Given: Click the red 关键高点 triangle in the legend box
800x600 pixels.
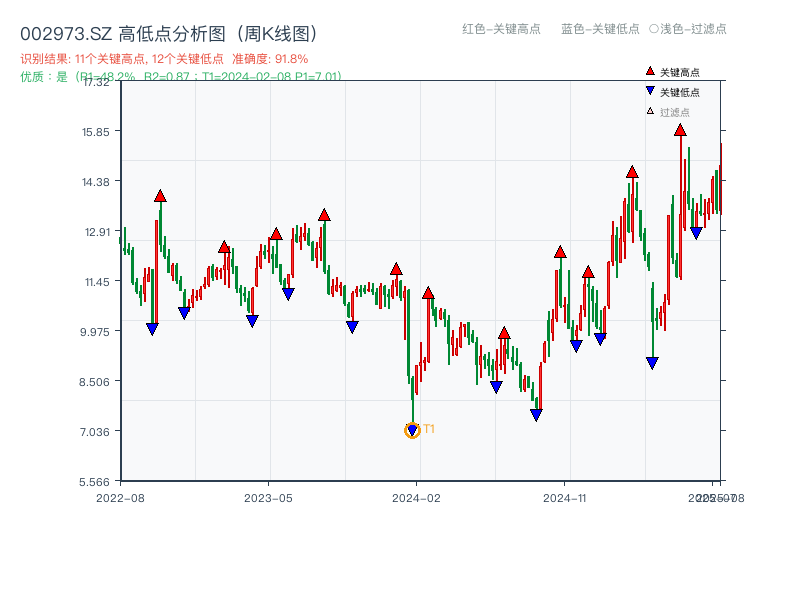Looking at the screenshot, I should (649, 70).
